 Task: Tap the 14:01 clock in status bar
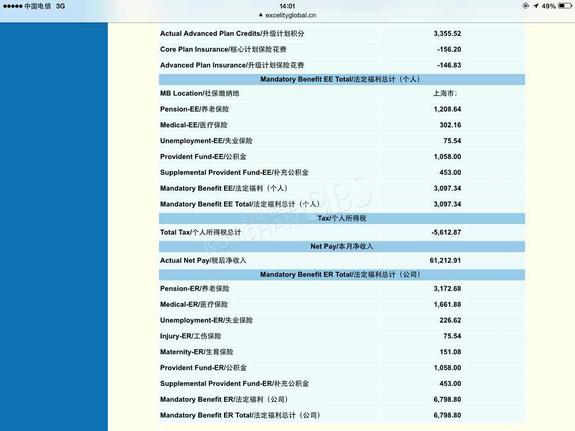pos(287,6)
